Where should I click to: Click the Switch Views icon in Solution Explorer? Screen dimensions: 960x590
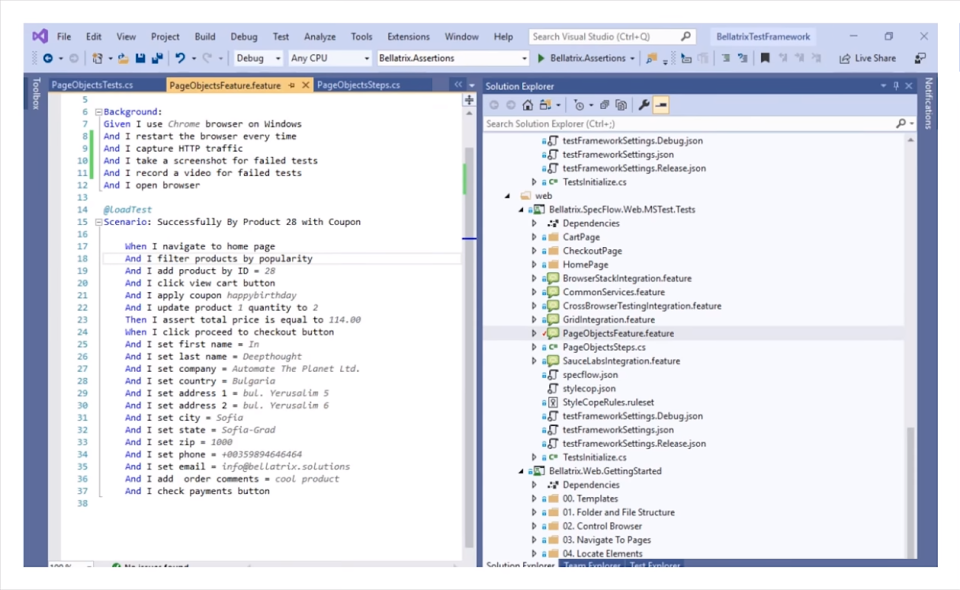[x=546, y=104]
